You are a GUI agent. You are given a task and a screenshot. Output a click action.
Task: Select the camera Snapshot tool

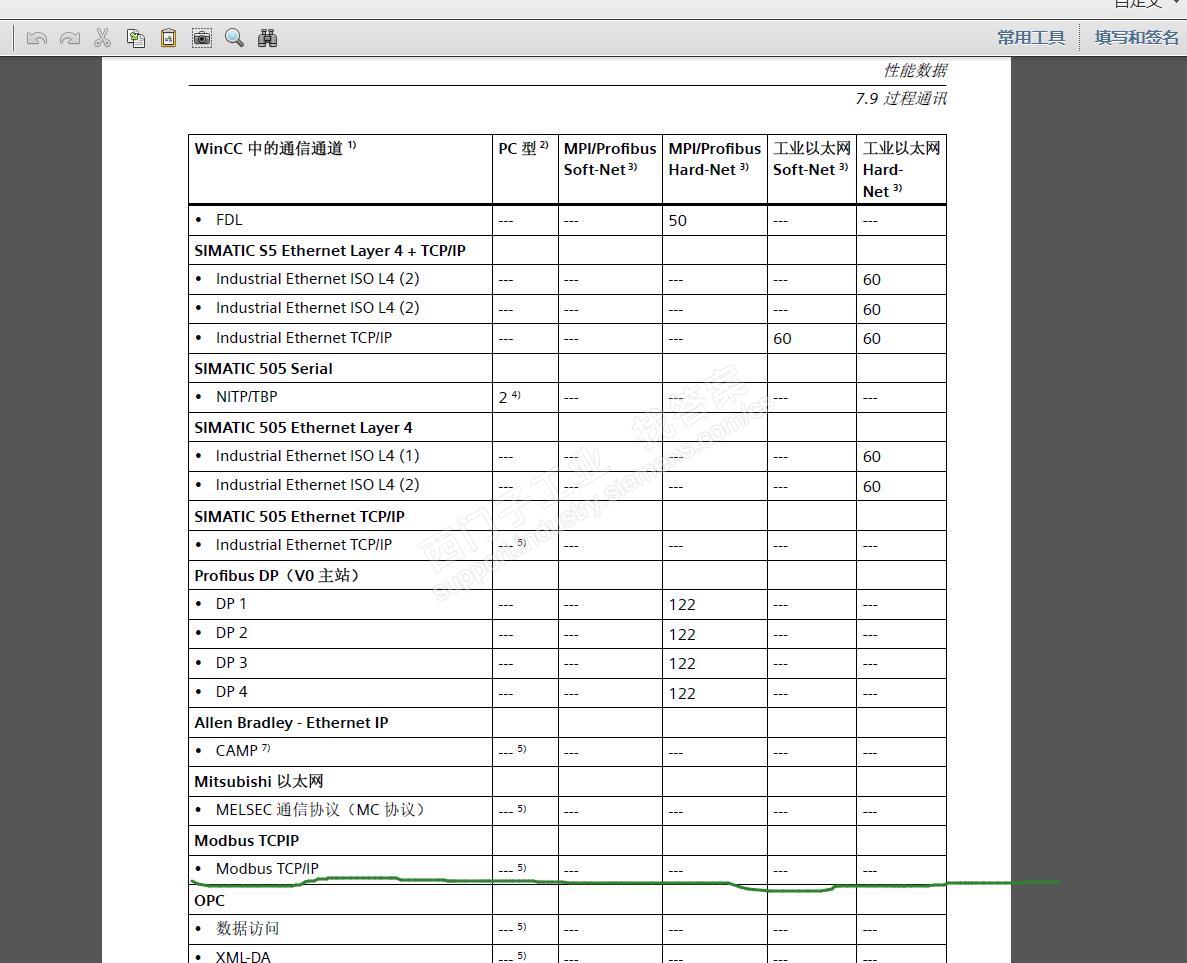click(201, 38)
